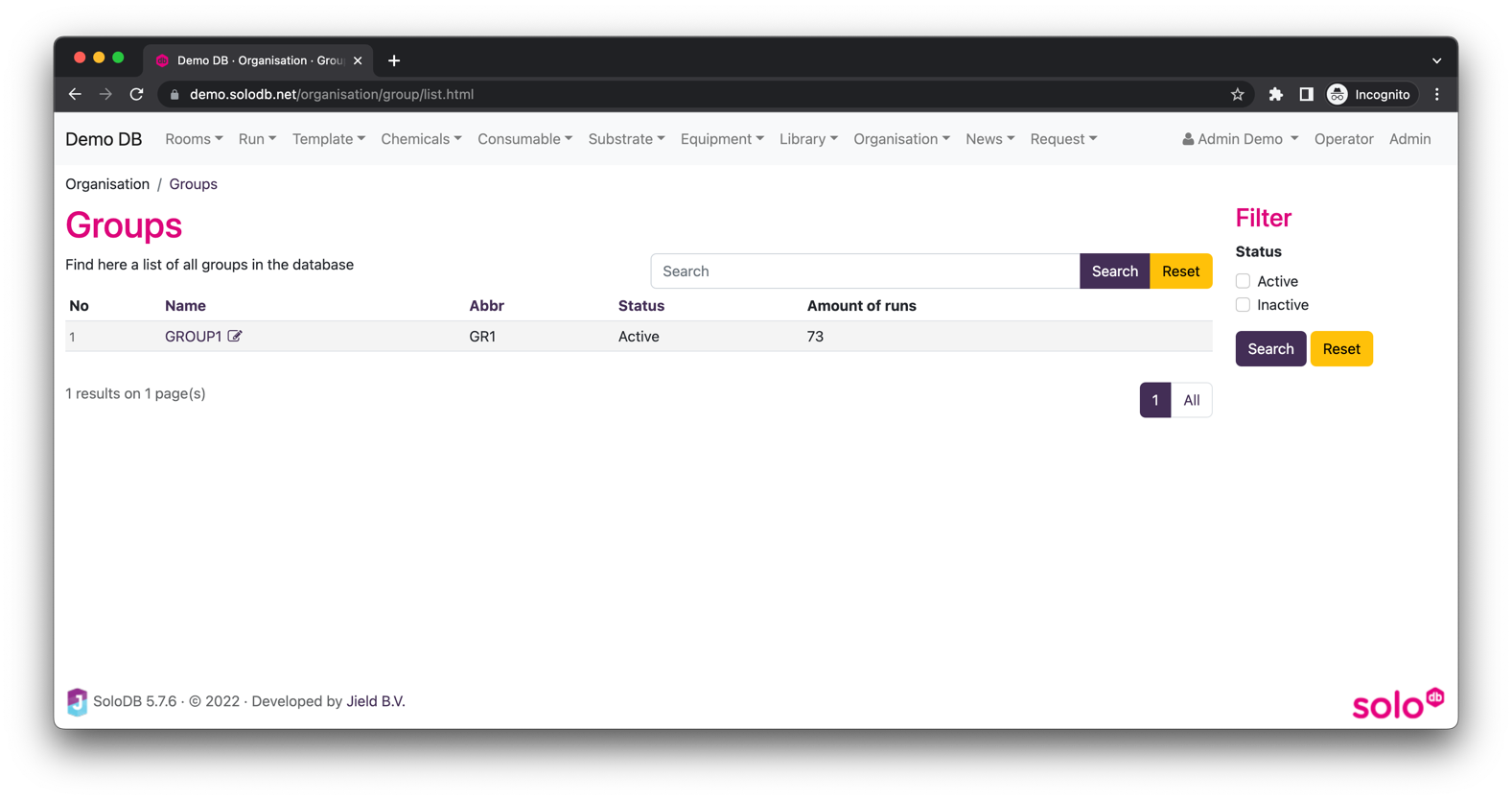Open the Chrome three-dot menu
Screen dimensions: 1512x800
coord(1436,94)
